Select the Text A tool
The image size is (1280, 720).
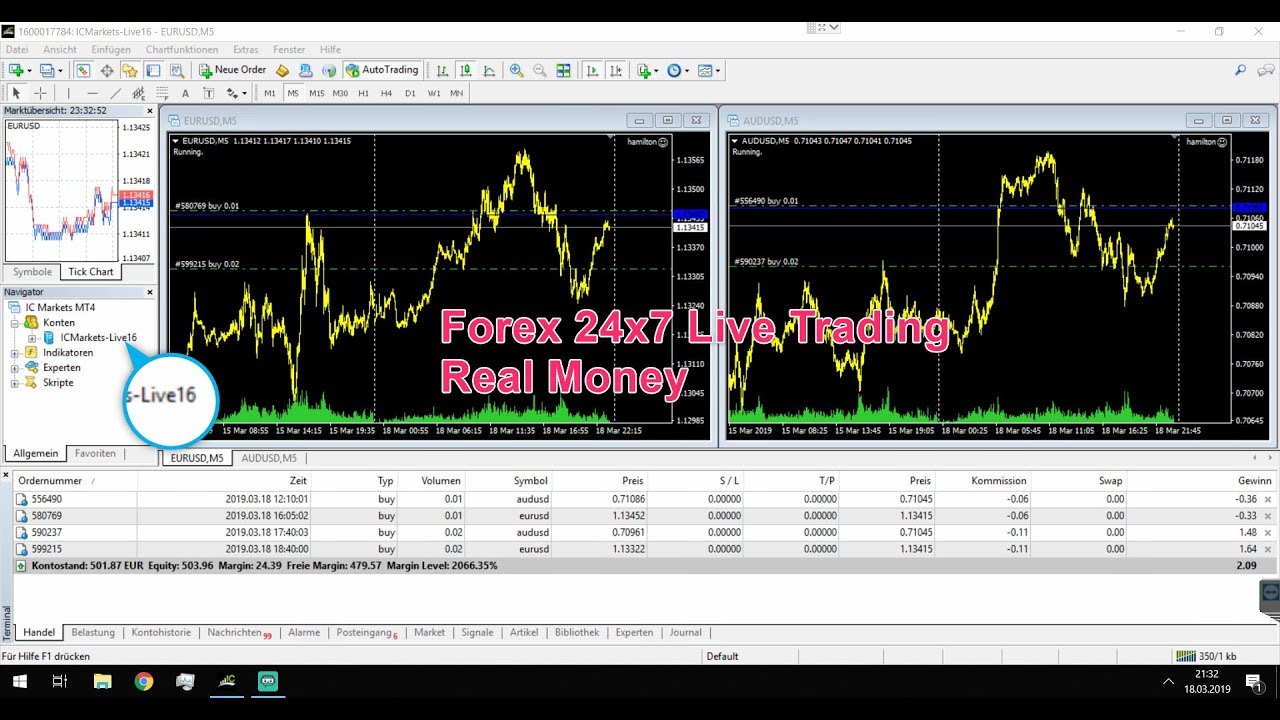pos(185,93)
